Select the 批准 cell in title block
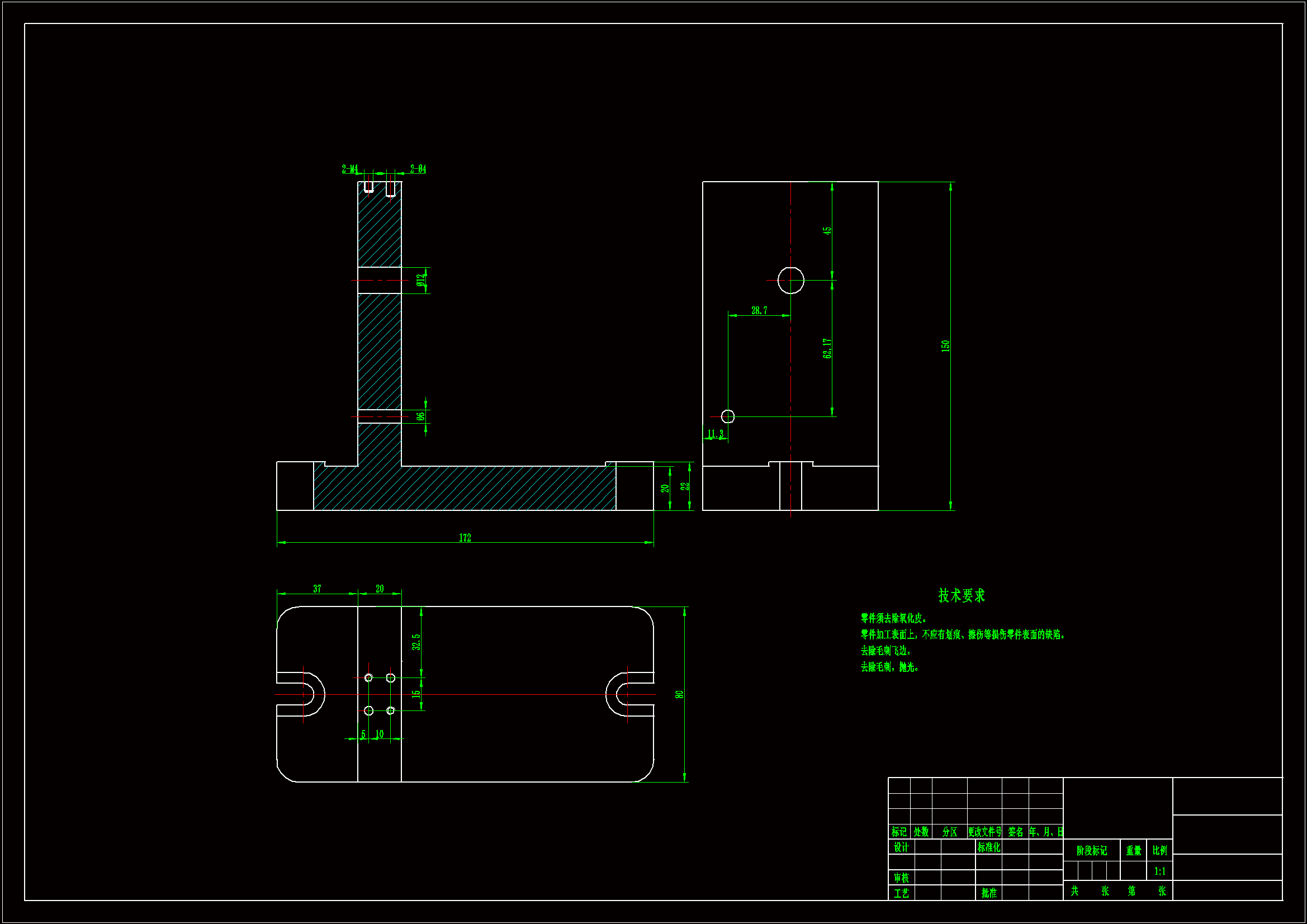Image resolution: width=1307 pixels, height=924 pixels. 989,893
